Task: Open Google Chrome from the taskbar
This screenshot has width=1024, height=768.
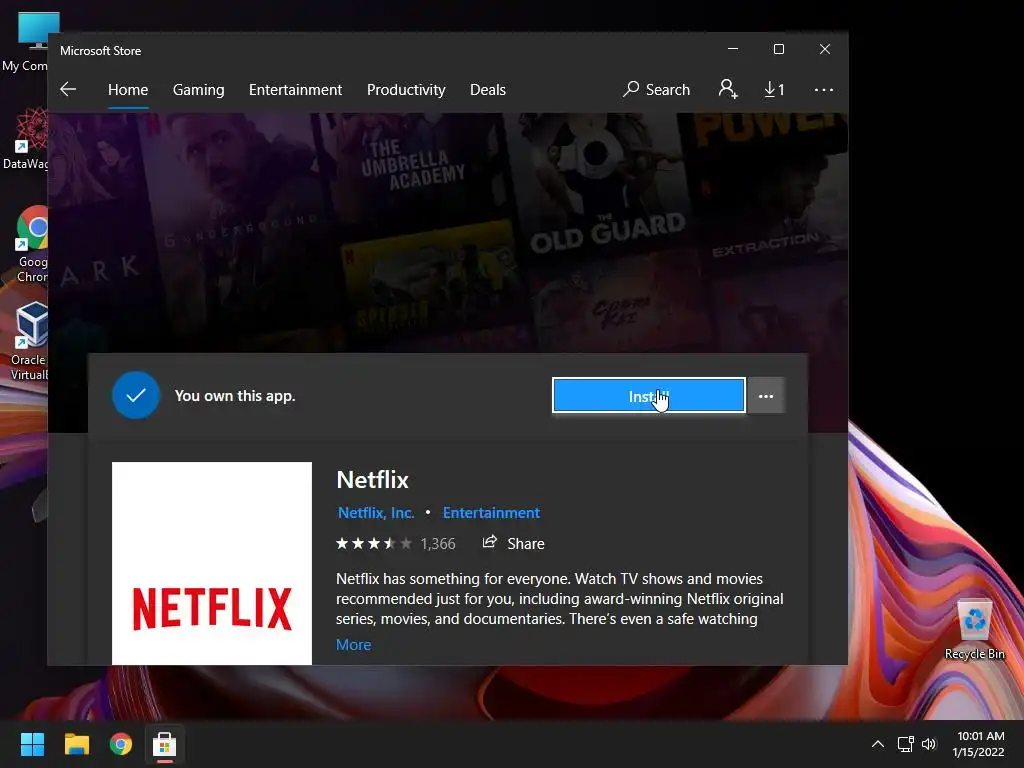Action: coord(121,744)
